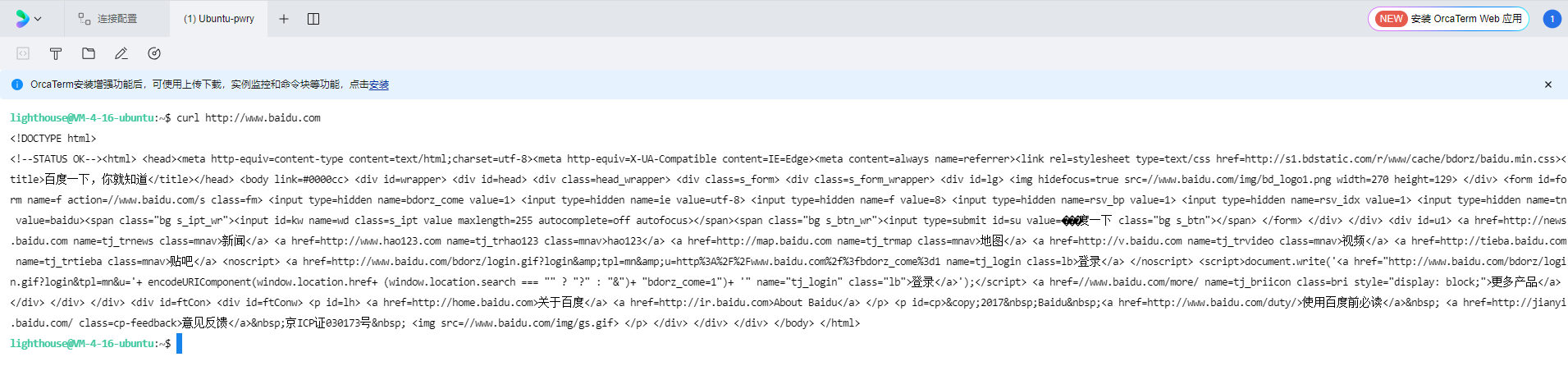Image resolution: width=1568 pixels, height=366 pixels.
Task: Open the file manager folder icon
Action: 89,53
